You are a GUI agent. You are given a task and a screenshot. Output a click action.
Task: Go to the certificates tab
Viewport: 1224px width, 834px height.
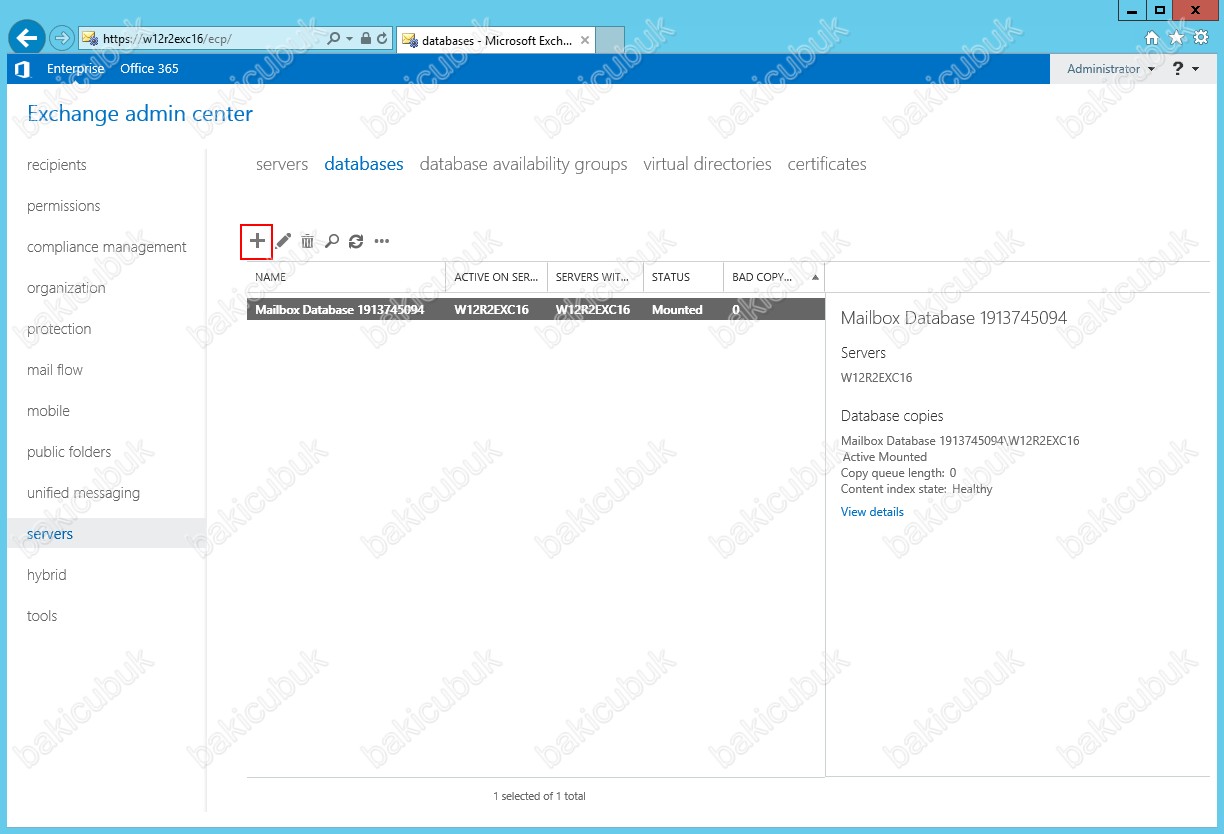[x=827, y=164]
